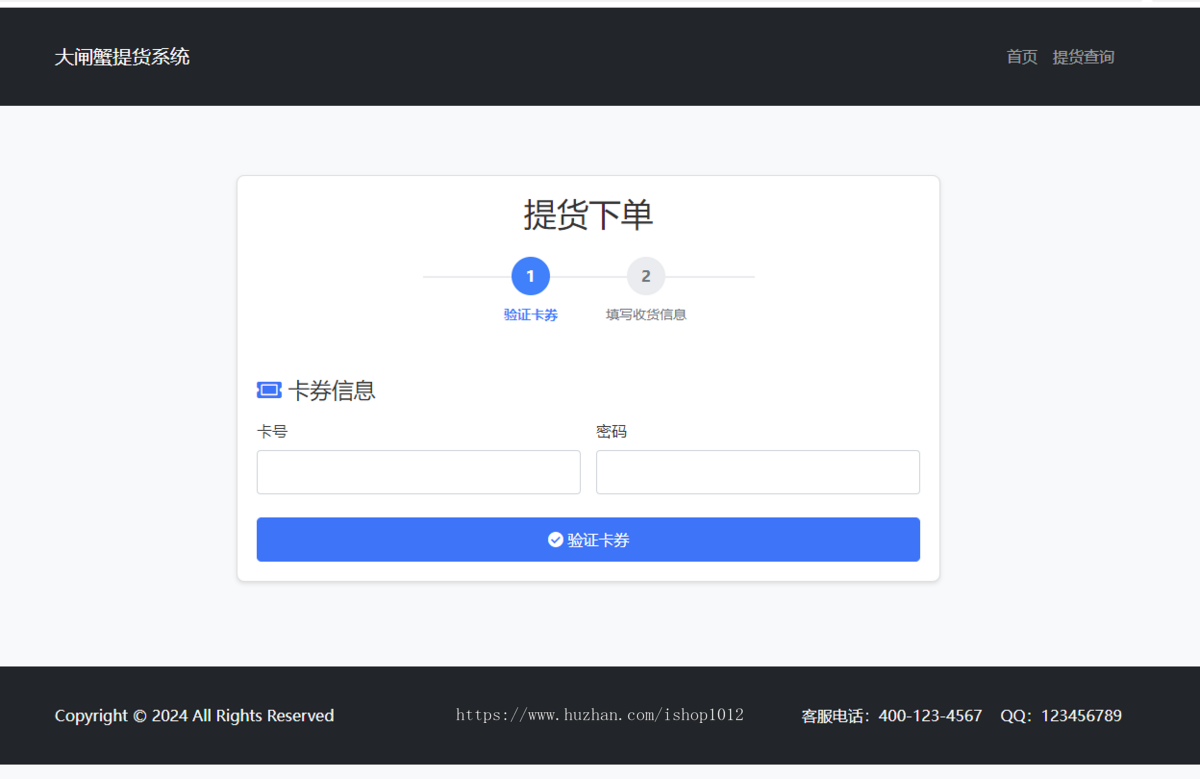Click the QQ: 123456789 footer text
This screenshot has width=1200, height=779.
[x=1061, y=716]
